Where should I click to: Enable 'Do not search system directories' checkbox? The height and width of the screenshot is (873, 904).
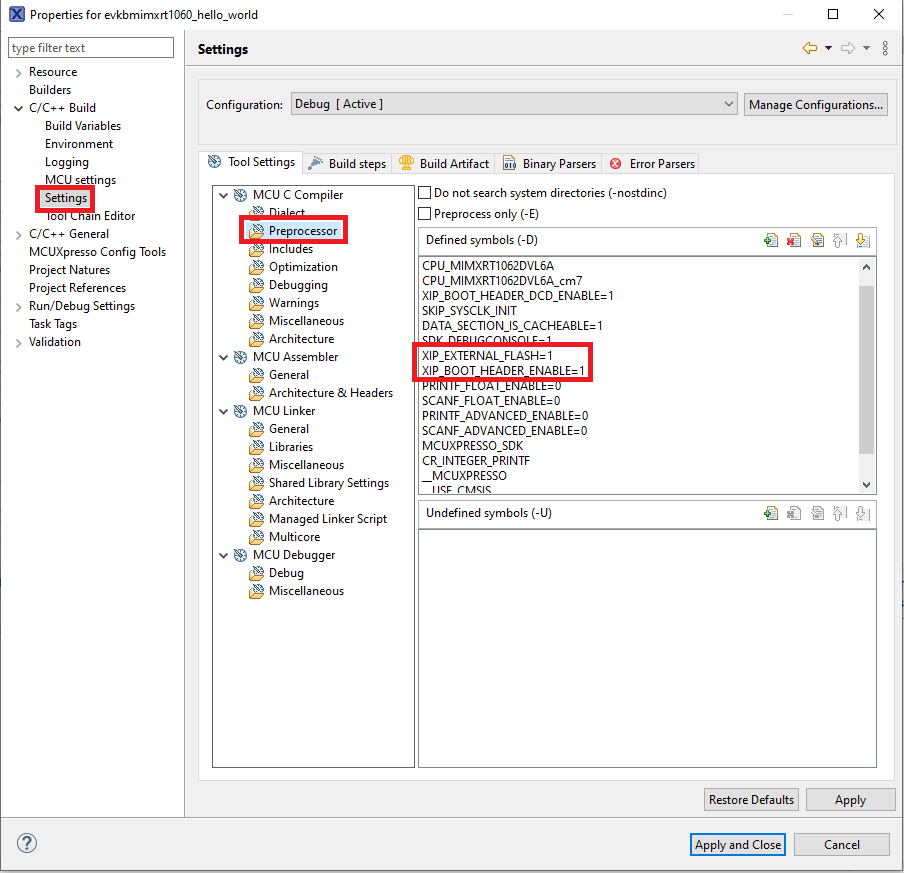coord(425,193)
